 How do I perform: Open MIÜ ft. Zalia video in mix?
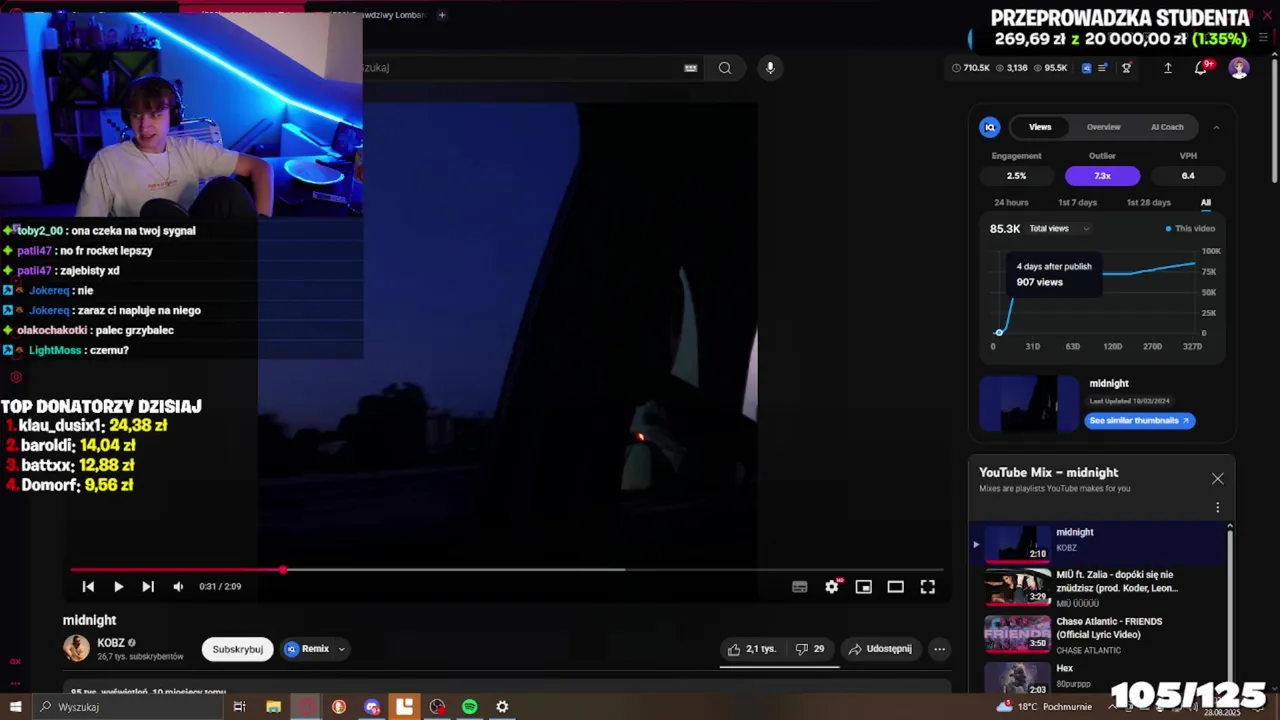coord(1099,588)
